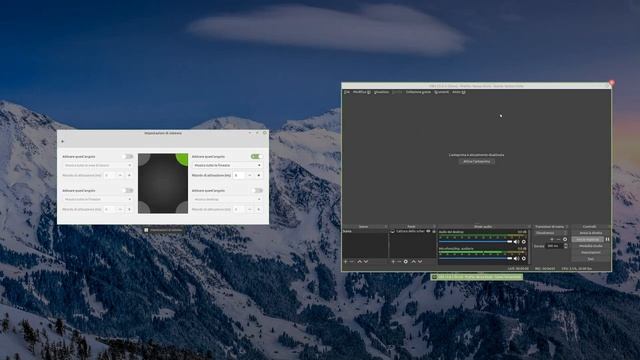Image resolution: width=640 pixels, height=360 pixels.
Task: Toggle visibility eye of screen capture source
Action: pyautogui.click(x=428, y=231)
